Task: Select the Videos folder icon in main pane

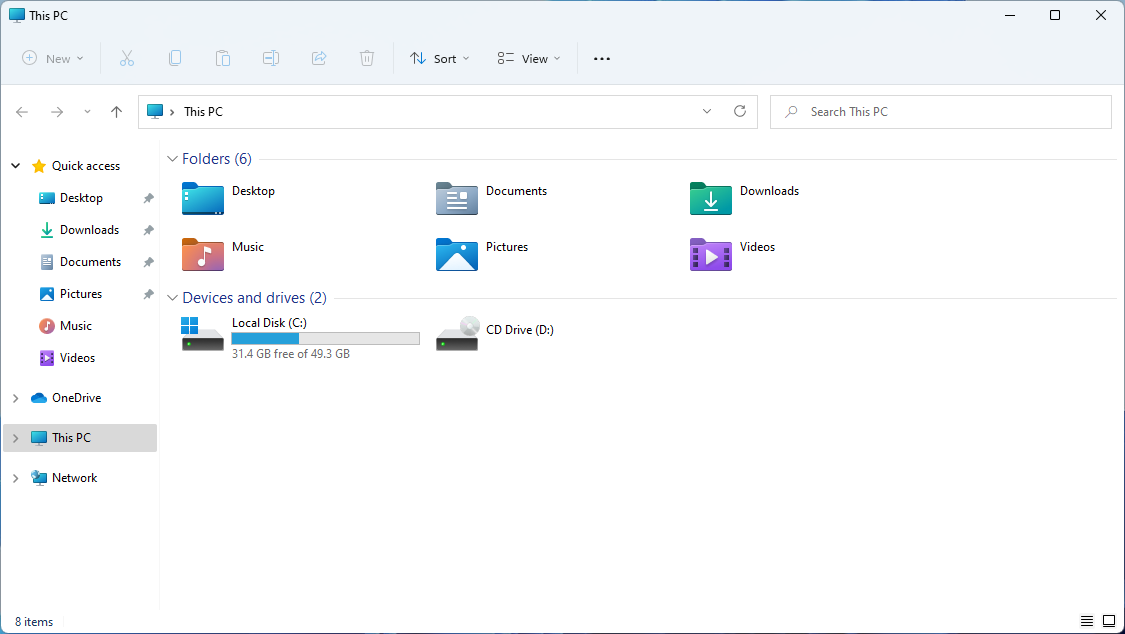Action: pos(711,255)
